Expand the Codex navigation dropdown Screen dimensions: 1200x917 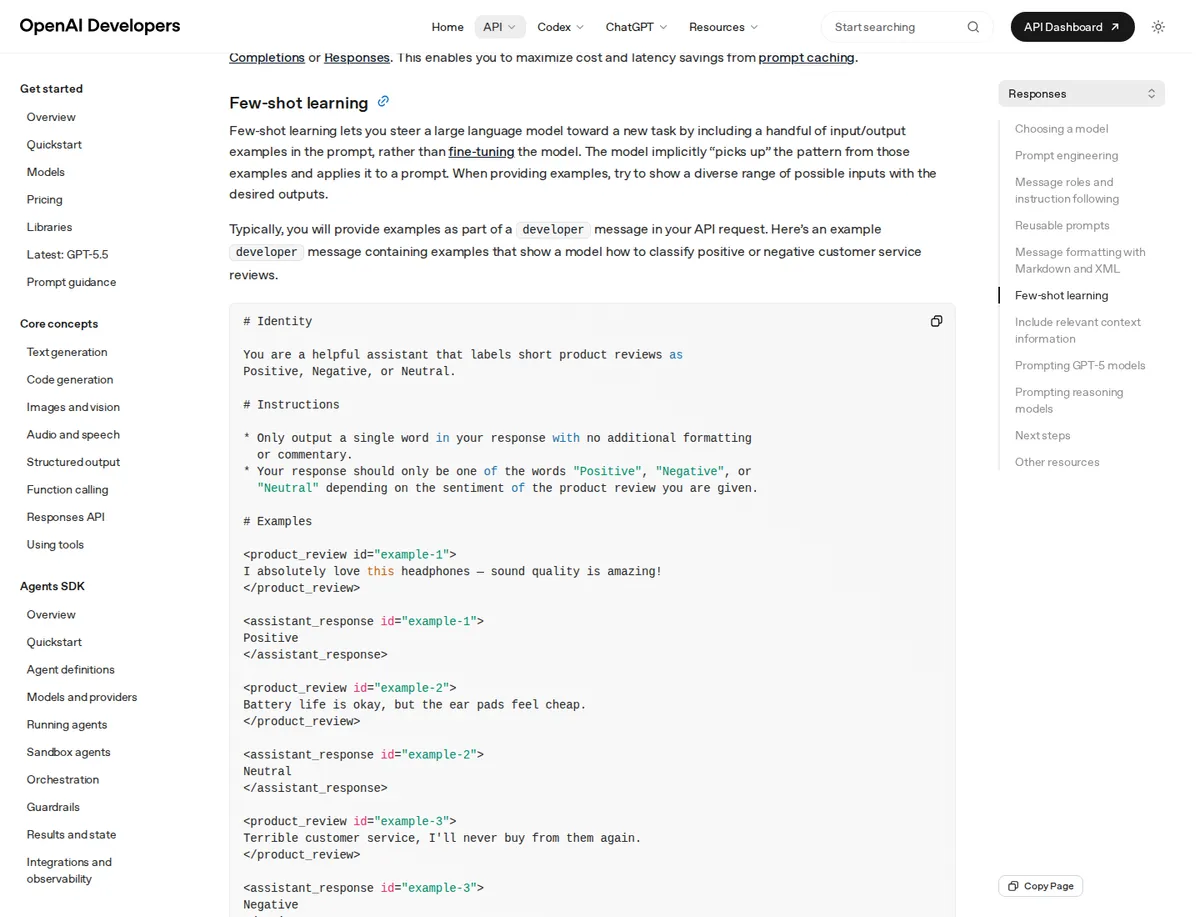561,27
